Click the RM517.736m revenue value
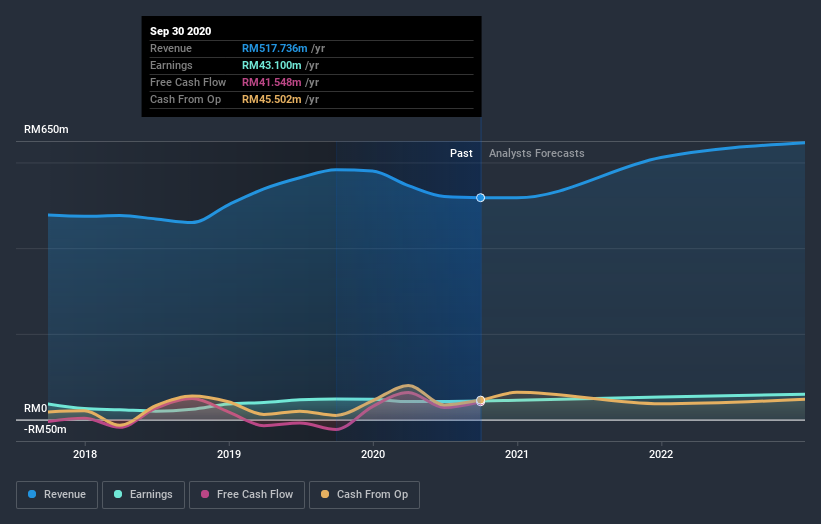The image size is (821, 524). (x=274, y=48)
